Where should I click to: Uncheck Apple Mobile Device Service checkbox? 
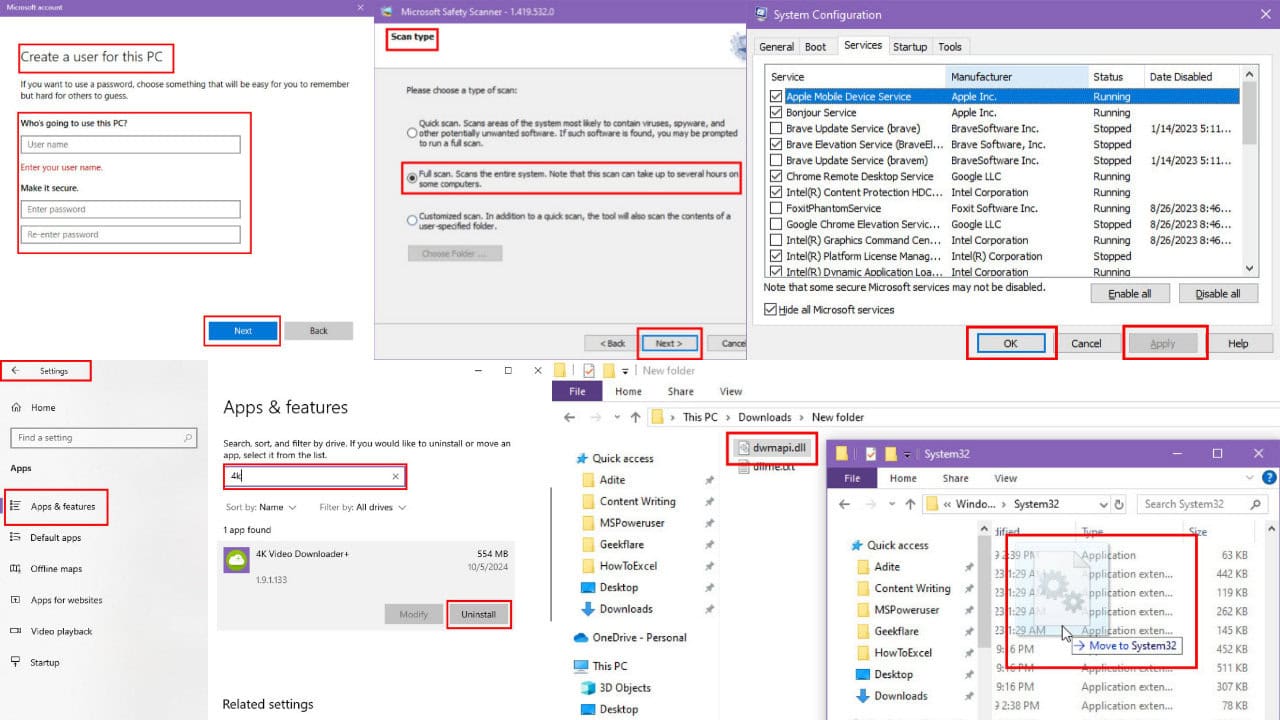click(x=776, y=97)
